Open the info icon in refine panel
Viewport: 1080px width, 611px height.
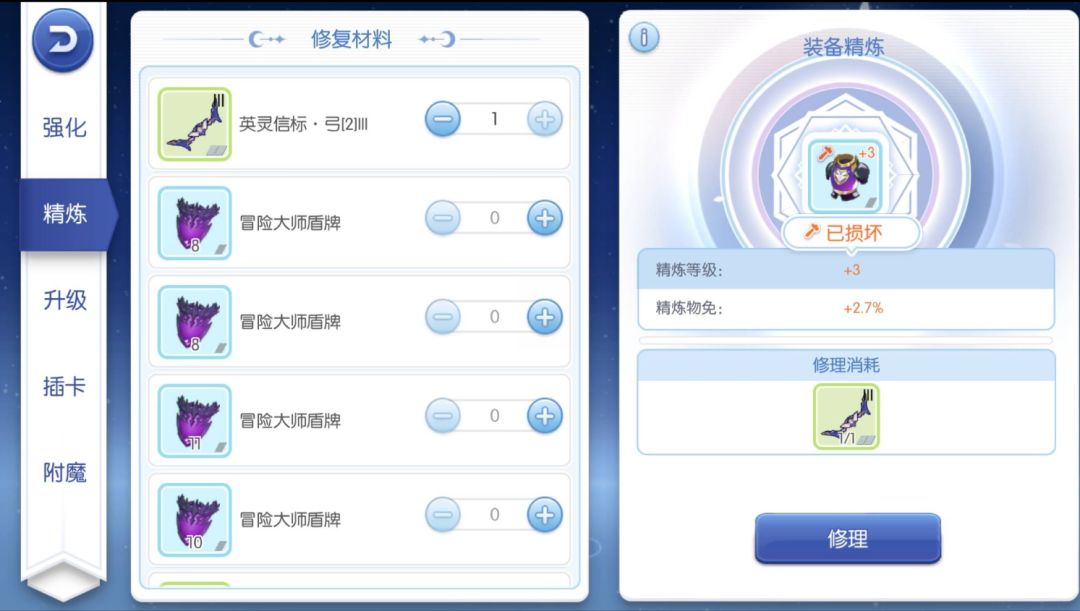click(644, 37)
